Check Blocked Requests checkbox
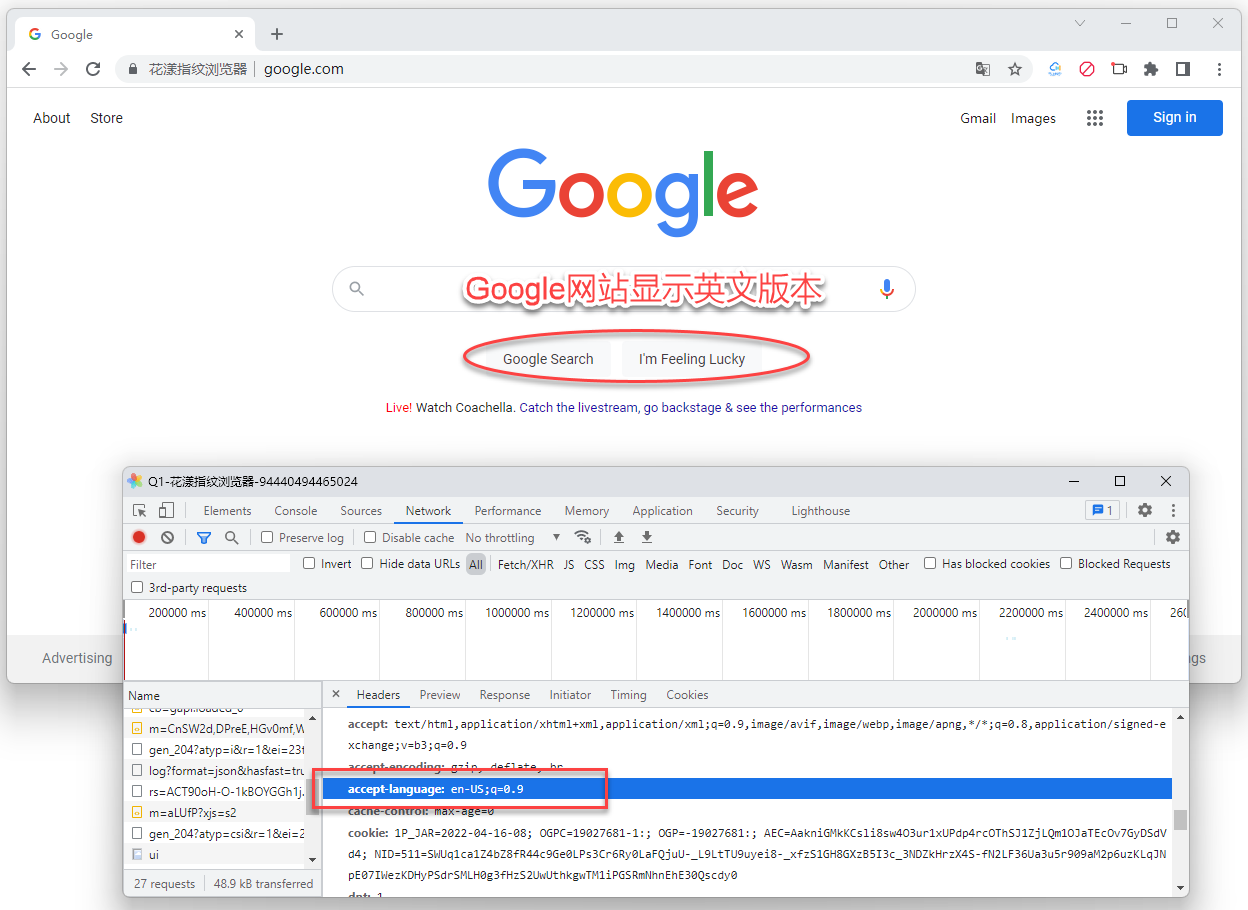 [1066, 563]
